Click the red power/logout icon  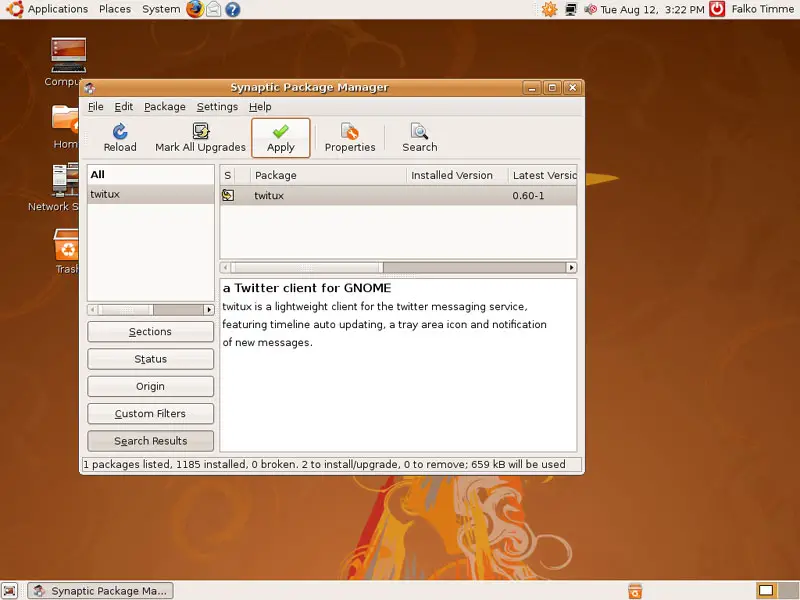(717, 9)
